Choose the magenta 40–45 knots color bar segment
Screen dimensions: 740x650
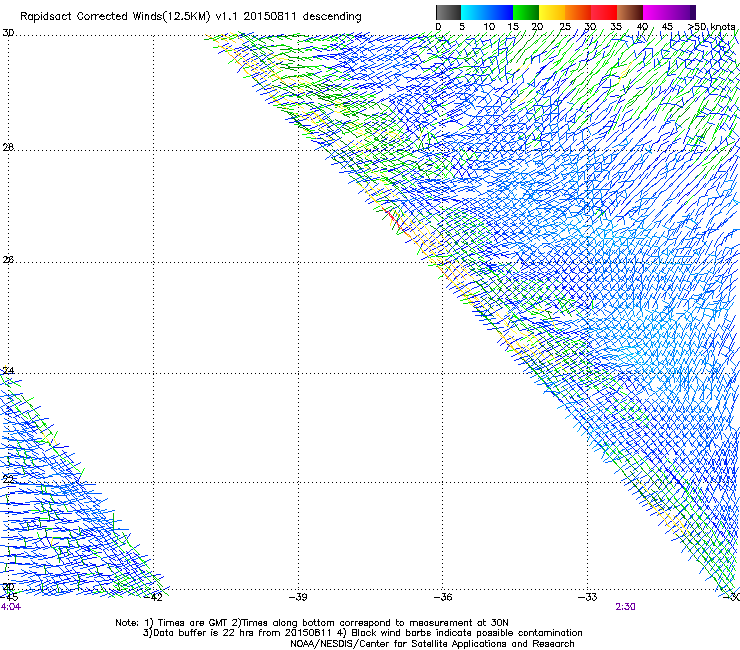[656, 12]
